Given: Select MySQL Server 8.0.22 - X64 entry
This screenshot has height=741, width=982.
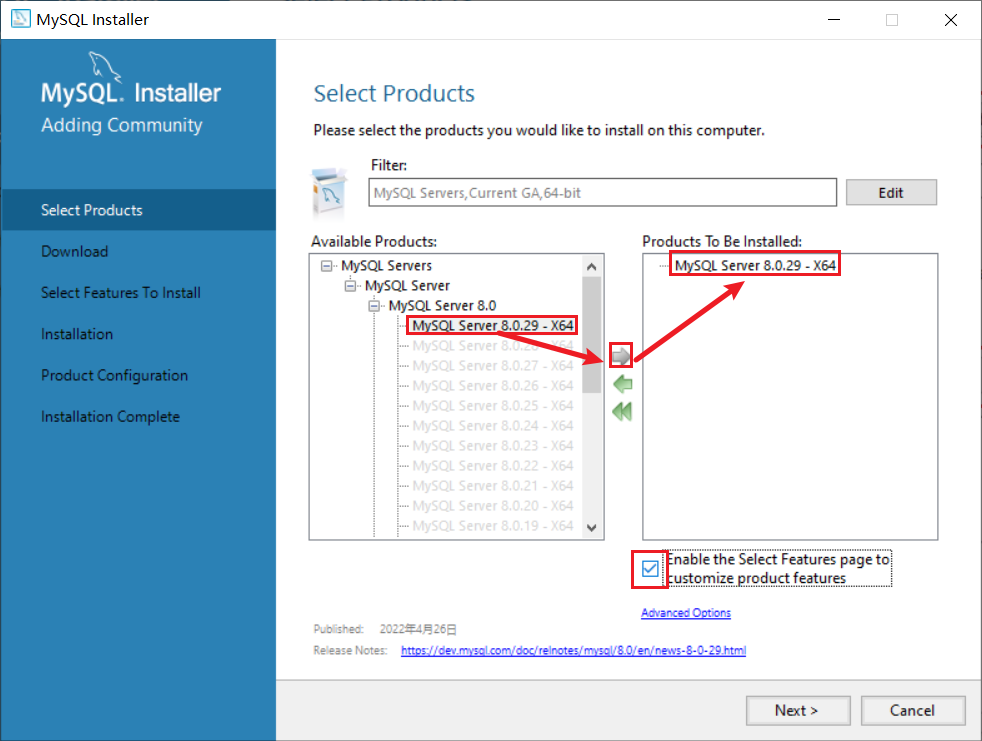Looking at the screenshot, I should point(492,466).
